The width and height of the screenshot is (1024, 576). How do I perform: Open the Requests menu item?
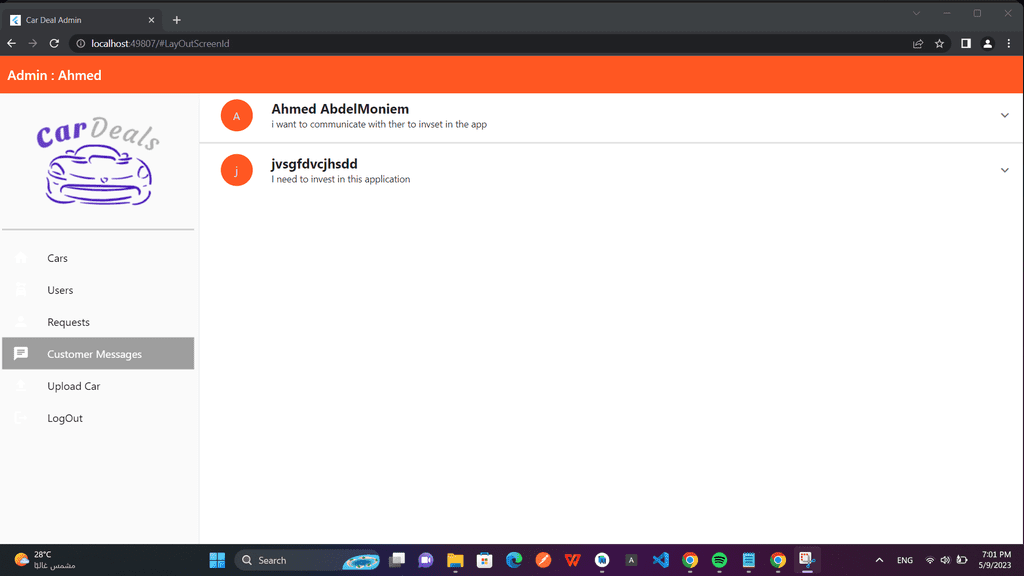tap(98, 322)
